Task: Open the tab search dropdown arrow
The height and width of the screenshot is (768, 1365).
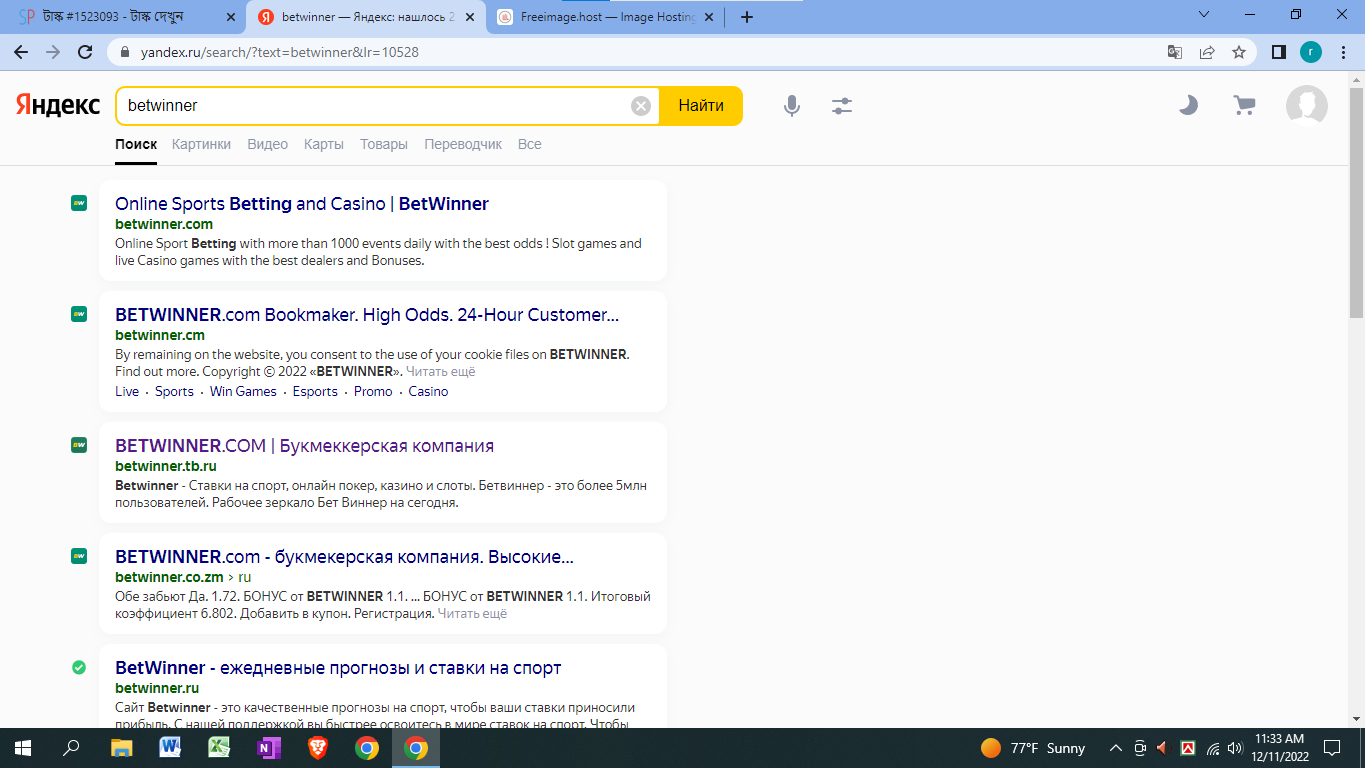Action: (x=1204, y=14)
